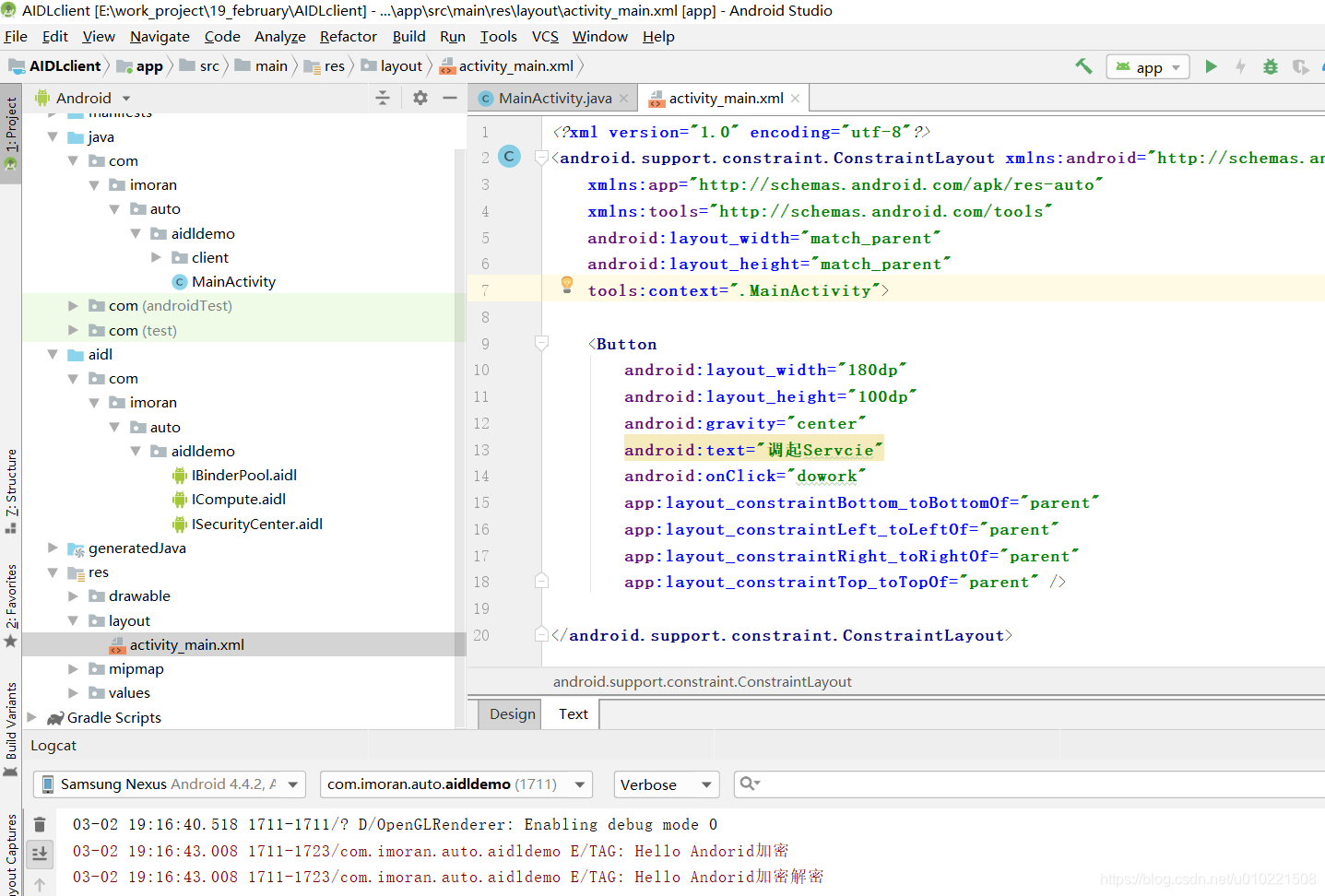The image size is (1325, 896).
Task: Collapse the aidl folder
Action: click(x=53, y=354)
